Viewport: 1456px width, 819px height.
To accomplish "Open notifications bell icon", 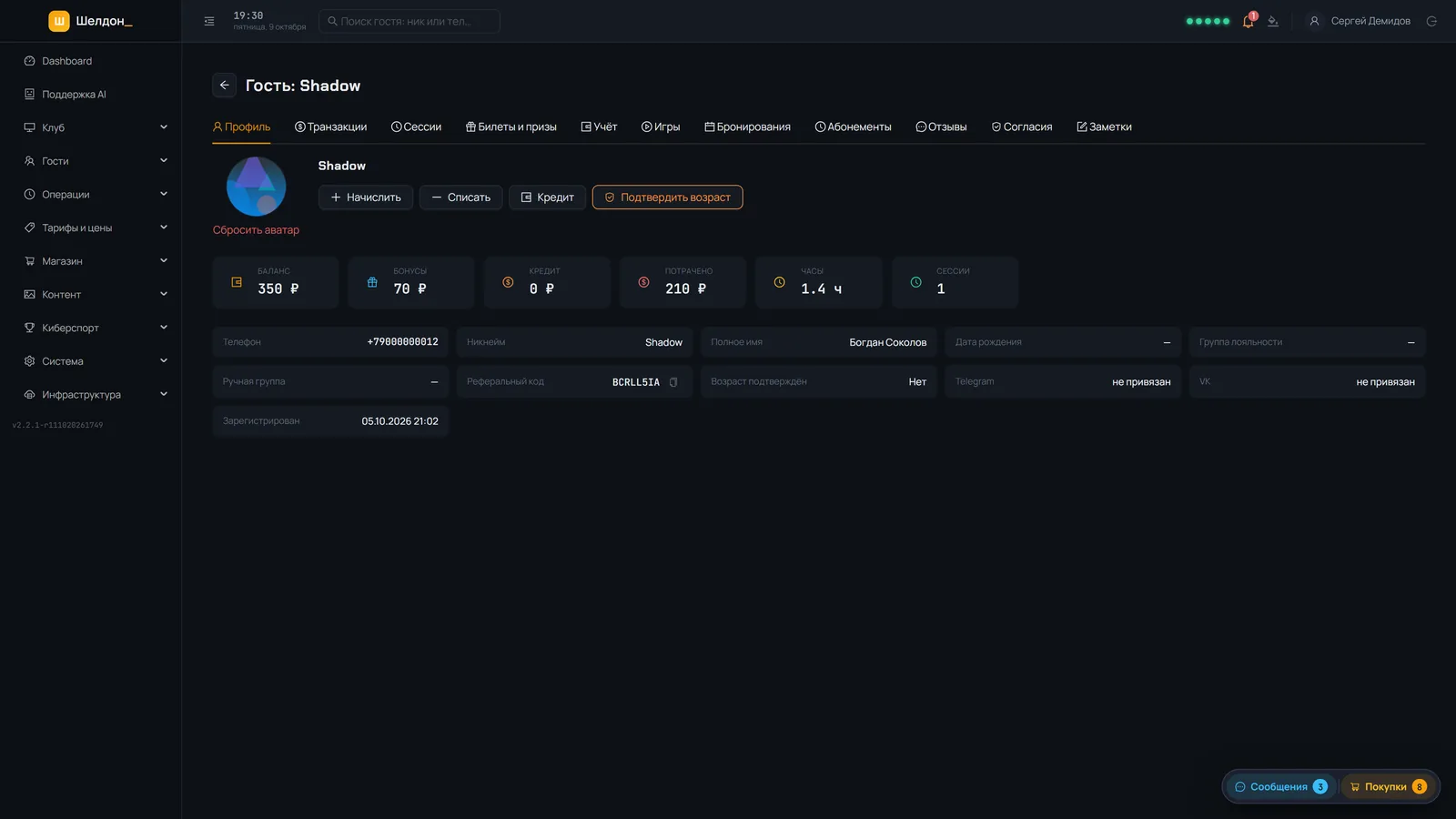I will (1248, 21).
